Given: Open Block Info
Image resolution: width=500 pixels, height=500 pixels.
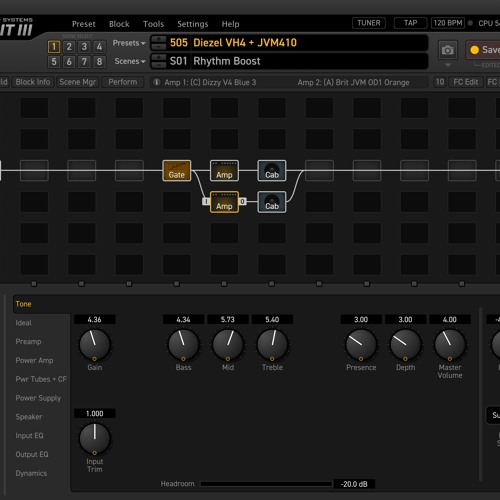Looking at the screenshot, I should click(x=33, y=82).
